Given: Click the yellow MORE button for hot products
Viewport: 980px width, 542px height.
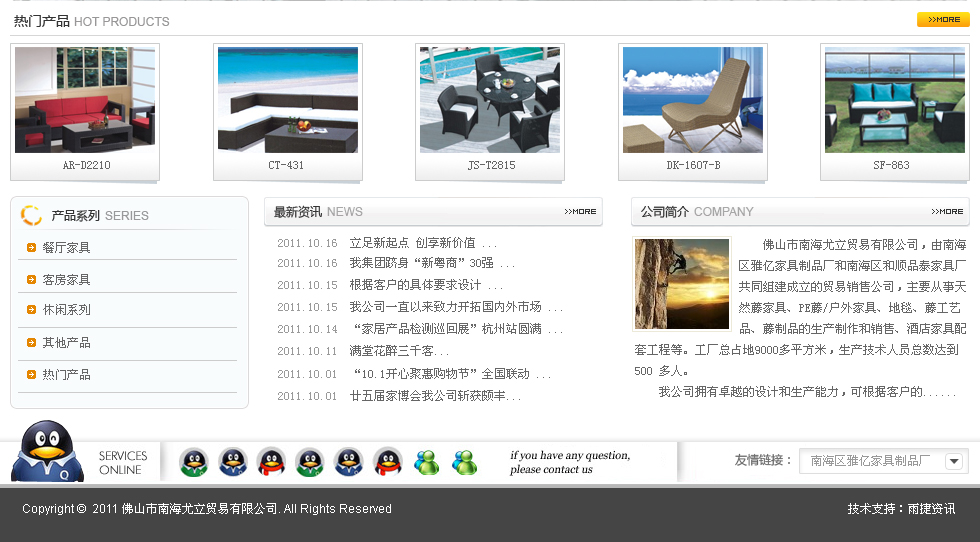Looking at the screenshot, I should point(942,20).
